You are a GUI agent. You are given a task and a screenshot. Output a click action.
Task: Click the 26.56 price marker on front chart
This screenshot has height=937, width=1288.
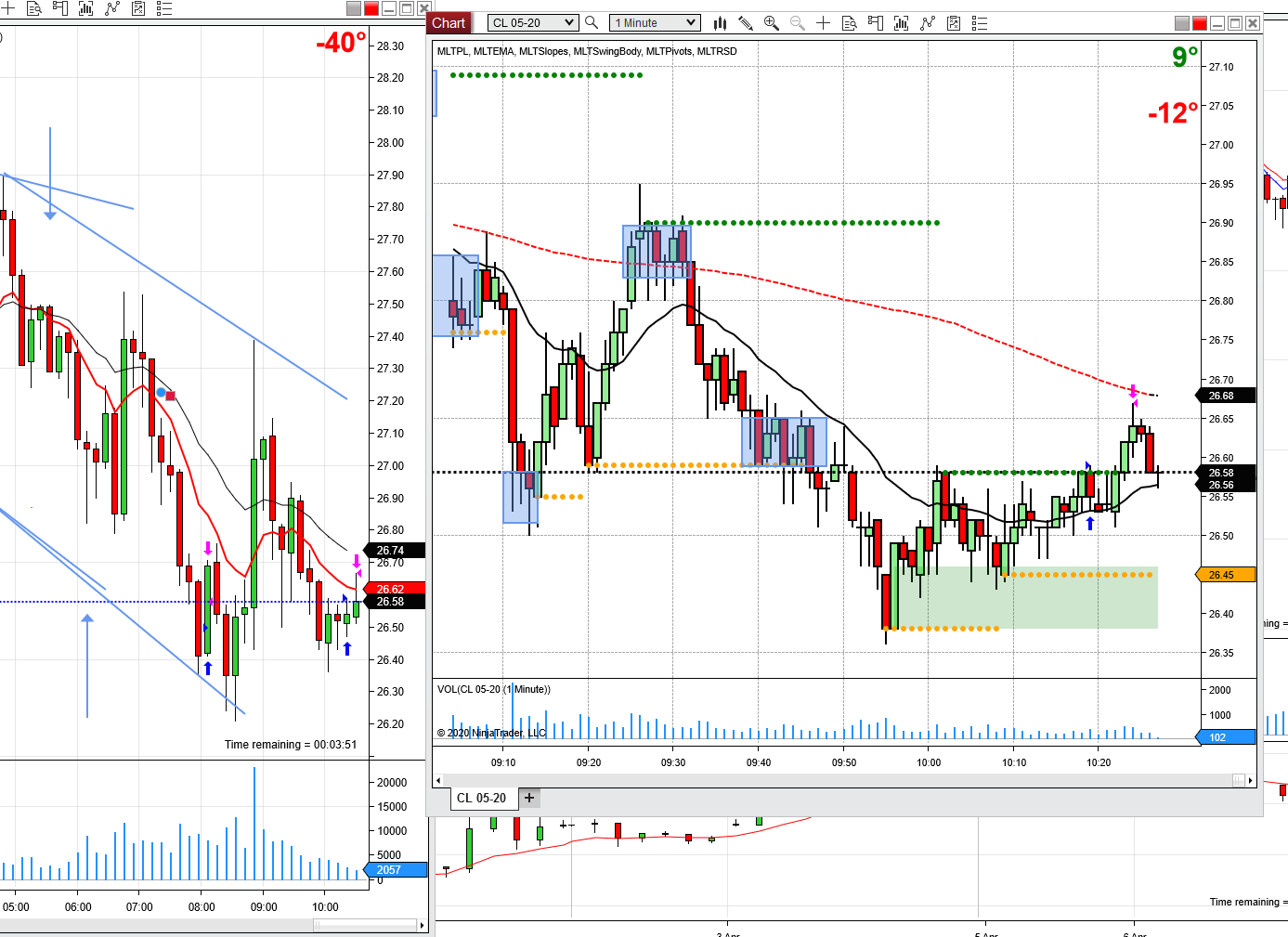pos(1227,486)
